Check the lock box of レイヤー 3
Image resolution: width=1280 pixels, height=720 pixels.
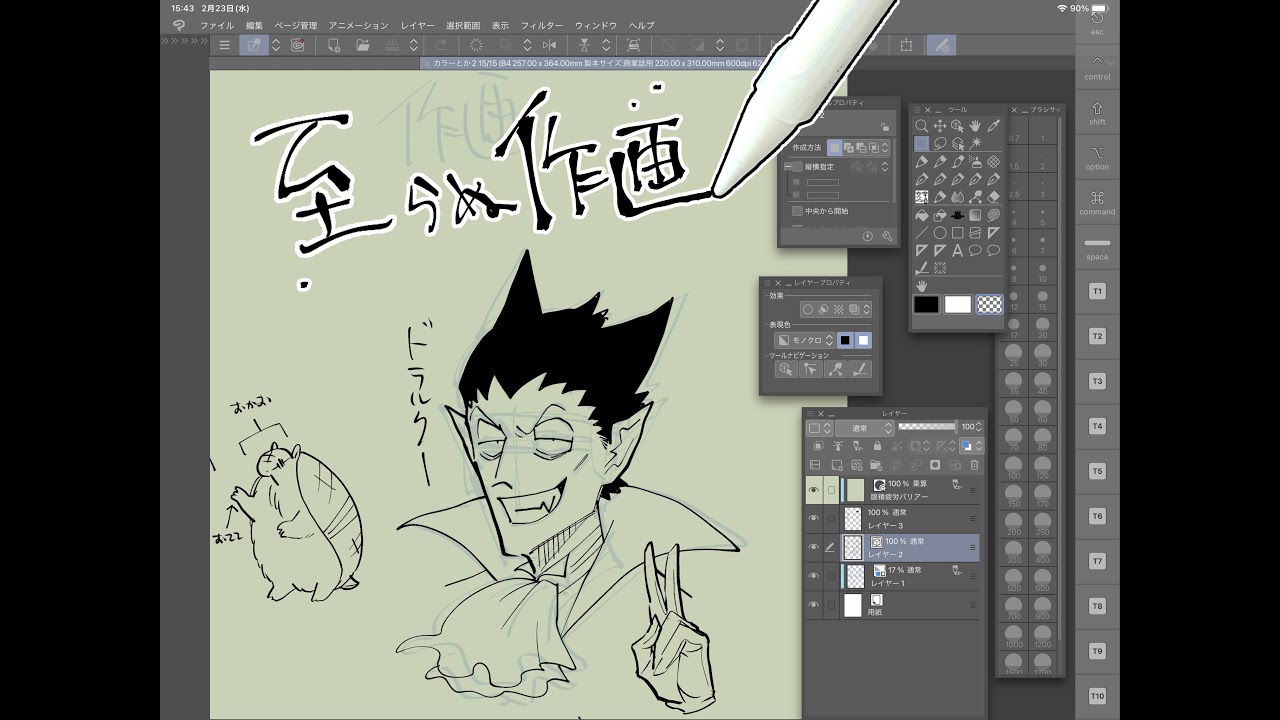coord(831,518)
